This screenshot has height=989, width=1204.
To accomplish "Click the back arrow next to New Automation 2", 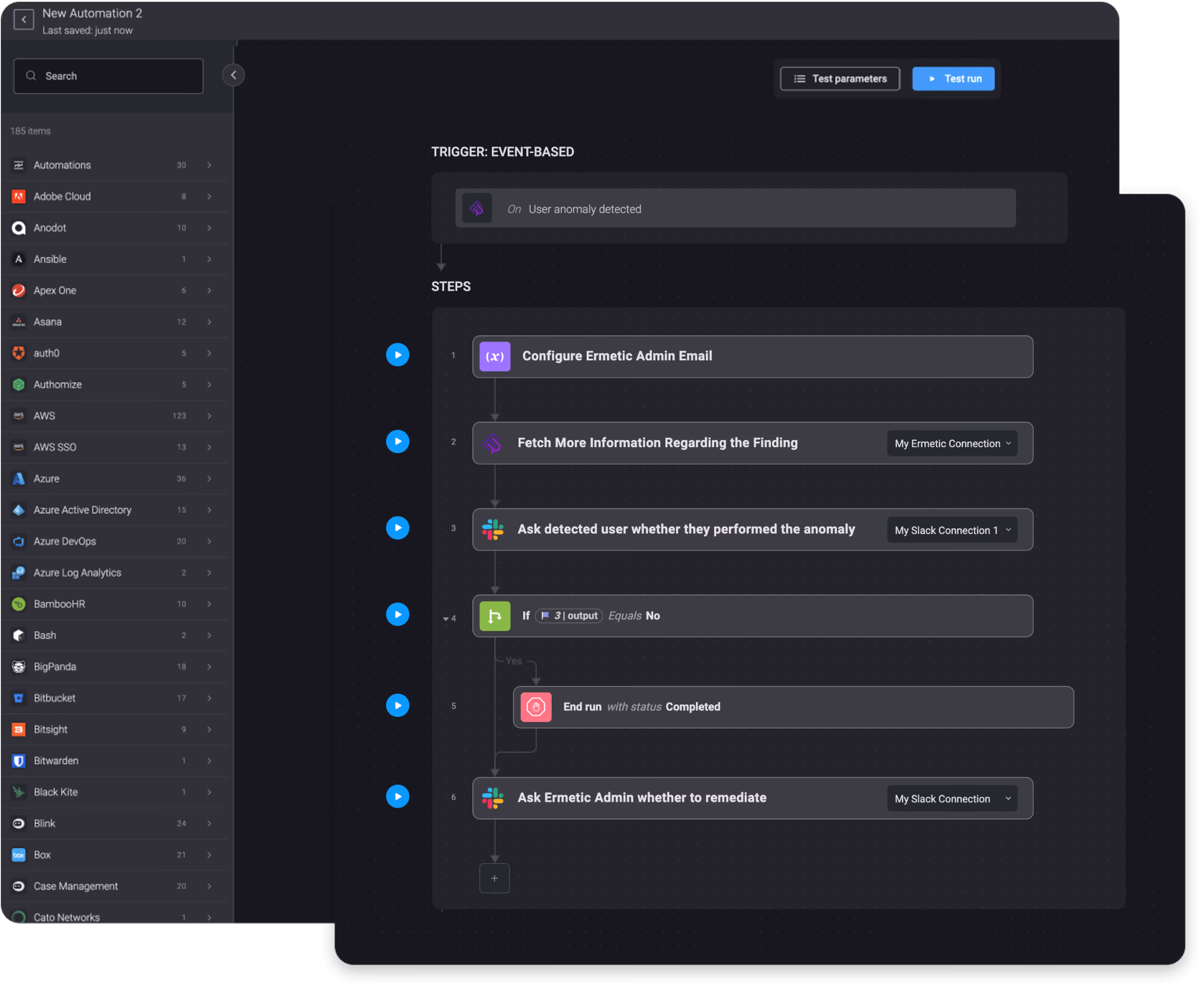I will click(x=23, y=20).
